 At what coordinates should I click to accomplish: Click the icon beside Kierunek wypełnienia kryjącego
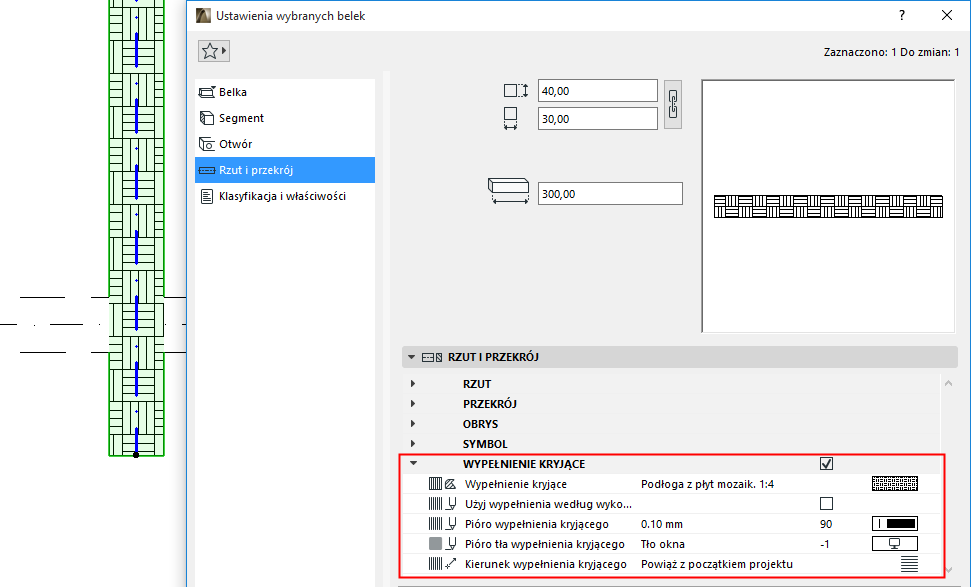pos(442,563)
